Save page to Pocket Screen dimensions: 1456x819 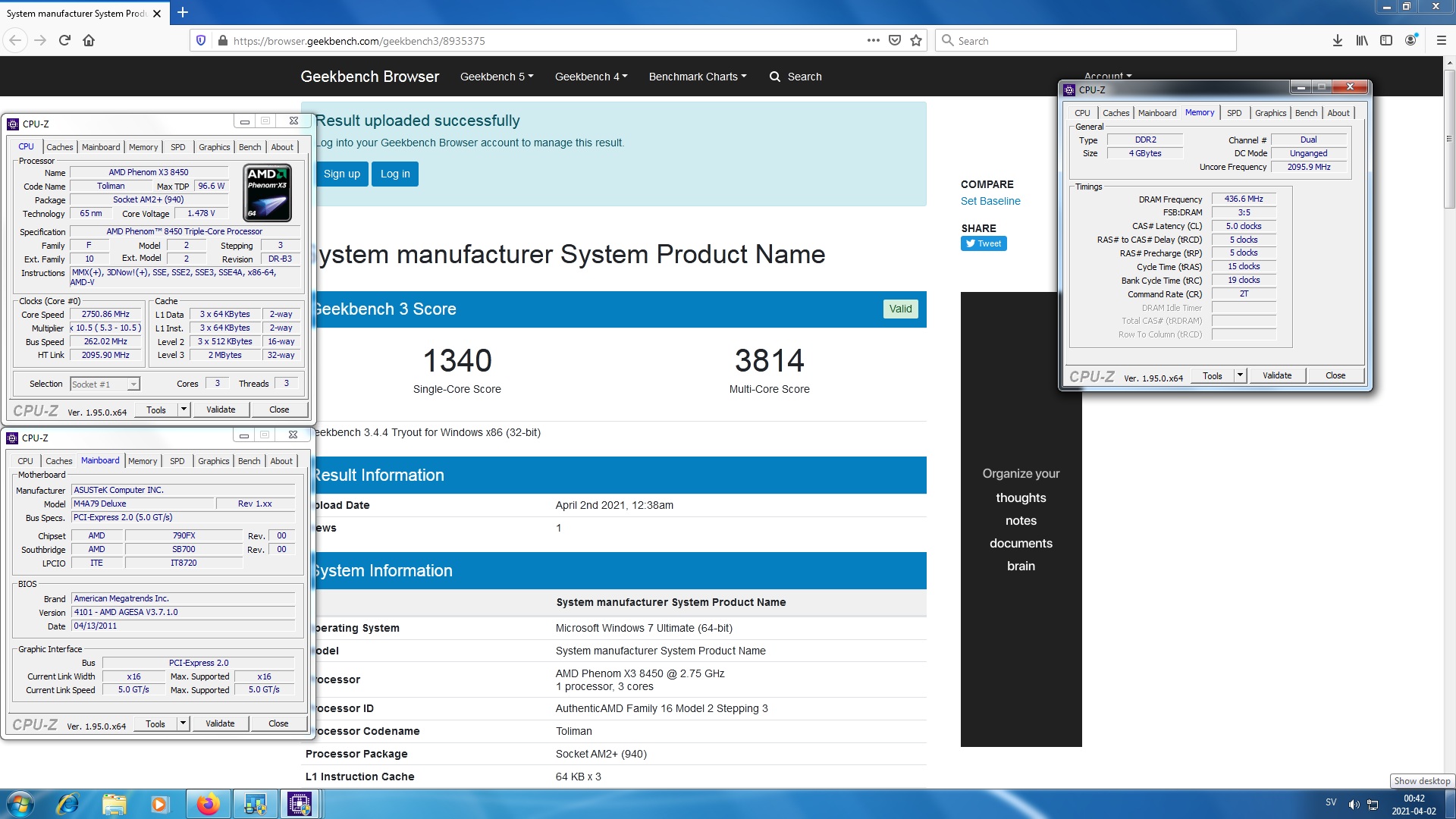tap(895, 40)
